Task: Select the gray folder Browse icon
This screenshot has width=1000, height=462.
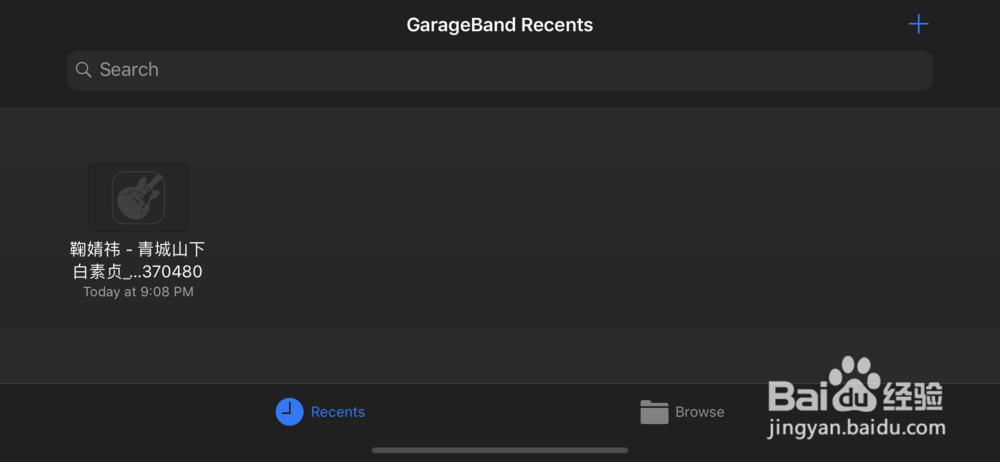Action: tap(654, 412)
